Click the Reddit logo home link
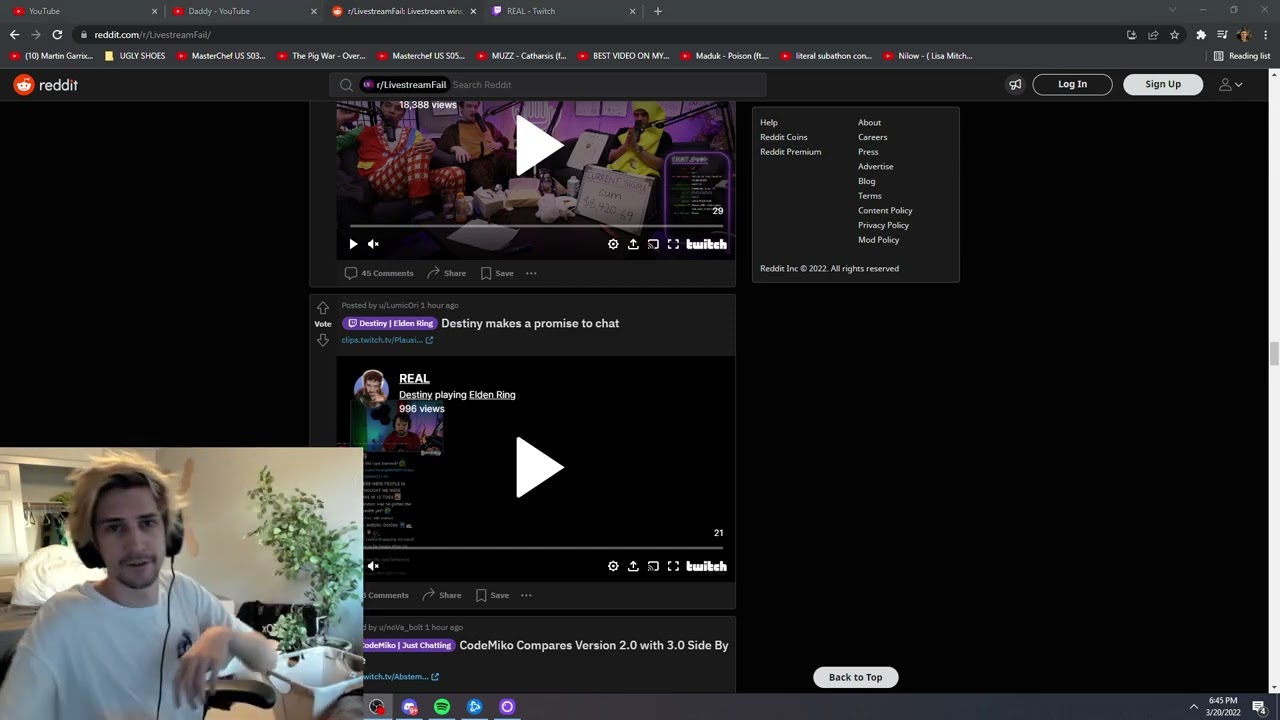This screenshot has height=720, width=1280. (x=46, y=85)
